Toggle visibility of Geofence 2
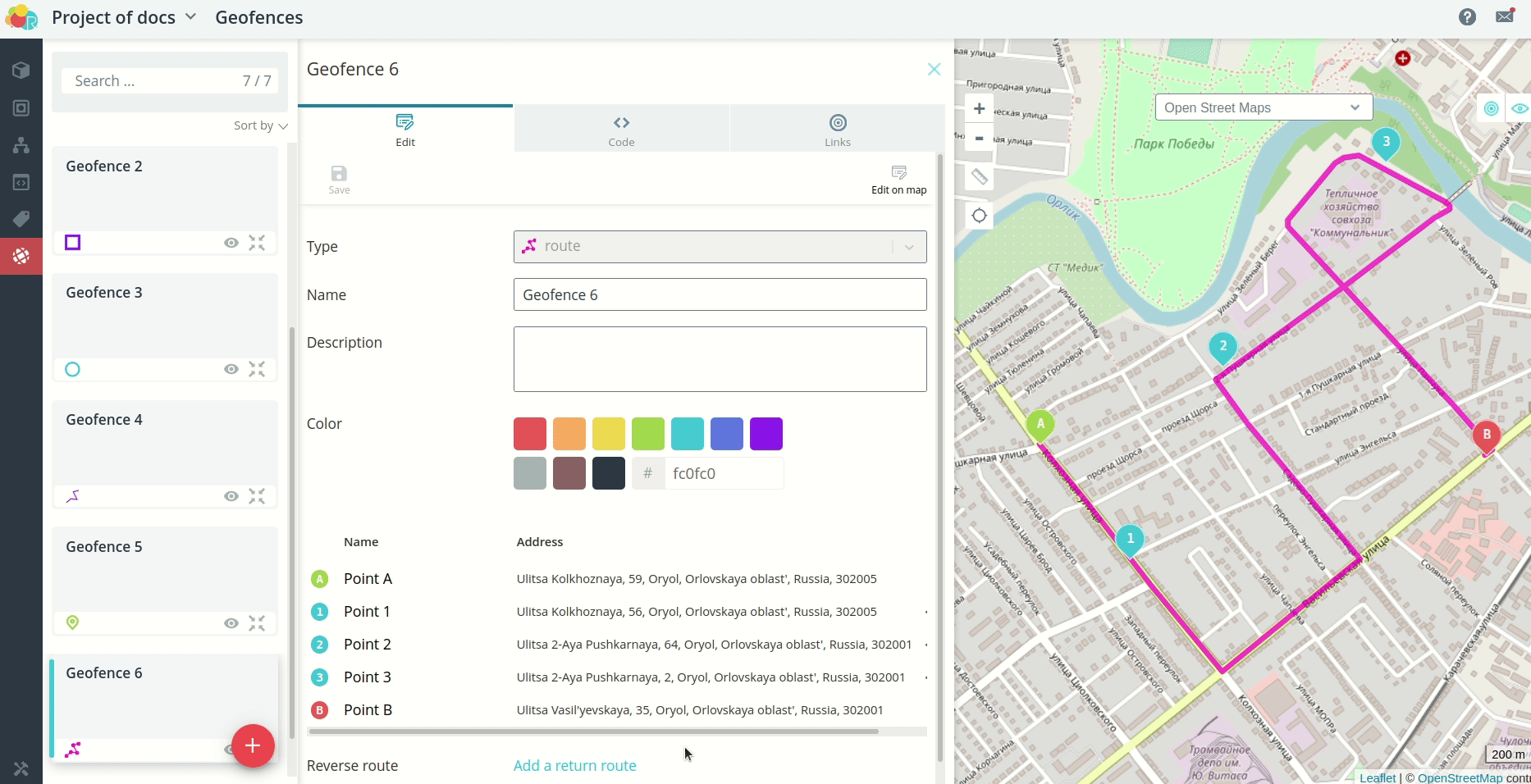 click(231, 243)
